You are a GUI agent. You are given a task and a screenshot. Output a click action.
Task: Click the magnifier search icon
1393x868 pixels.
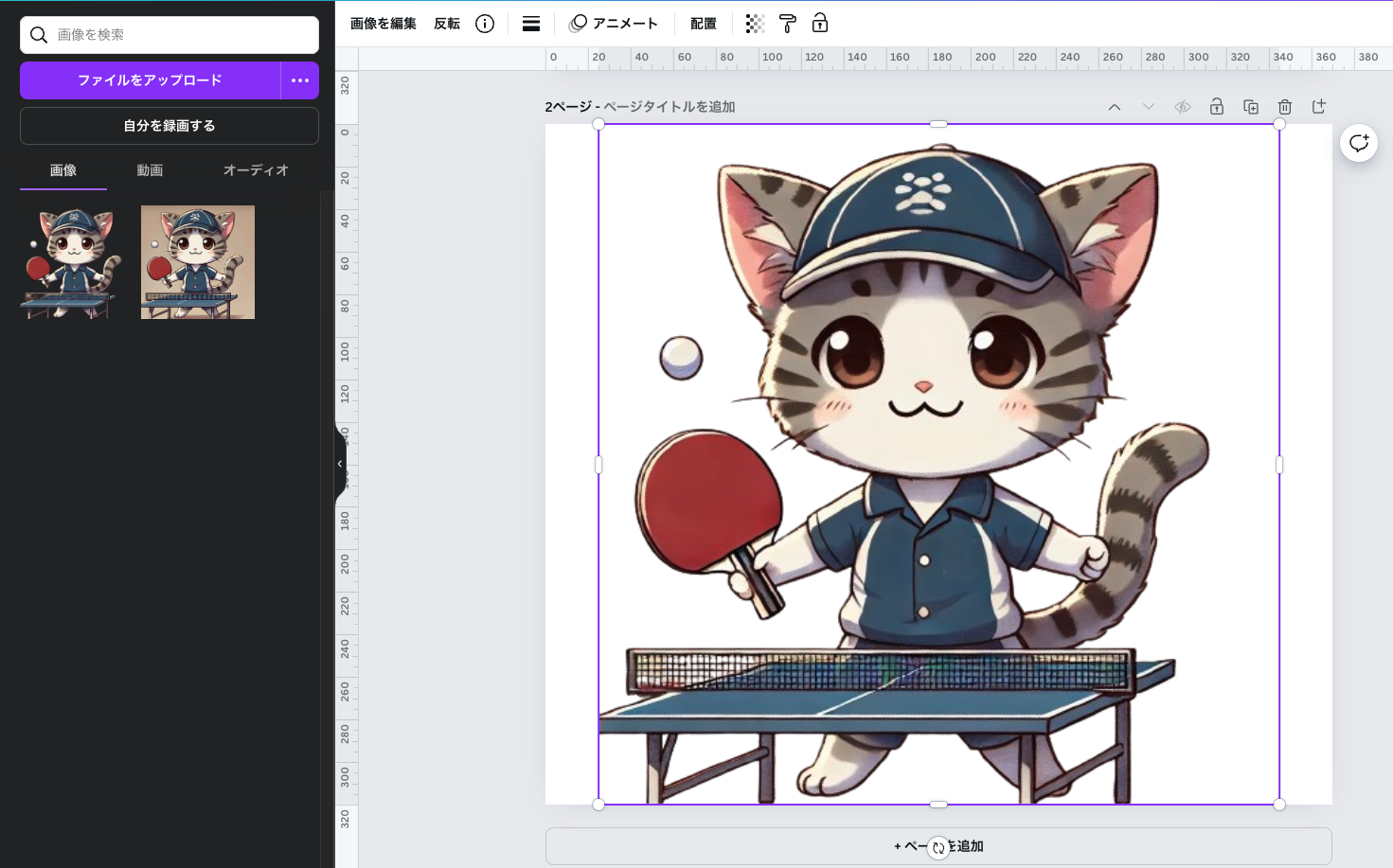coord(39,35)
